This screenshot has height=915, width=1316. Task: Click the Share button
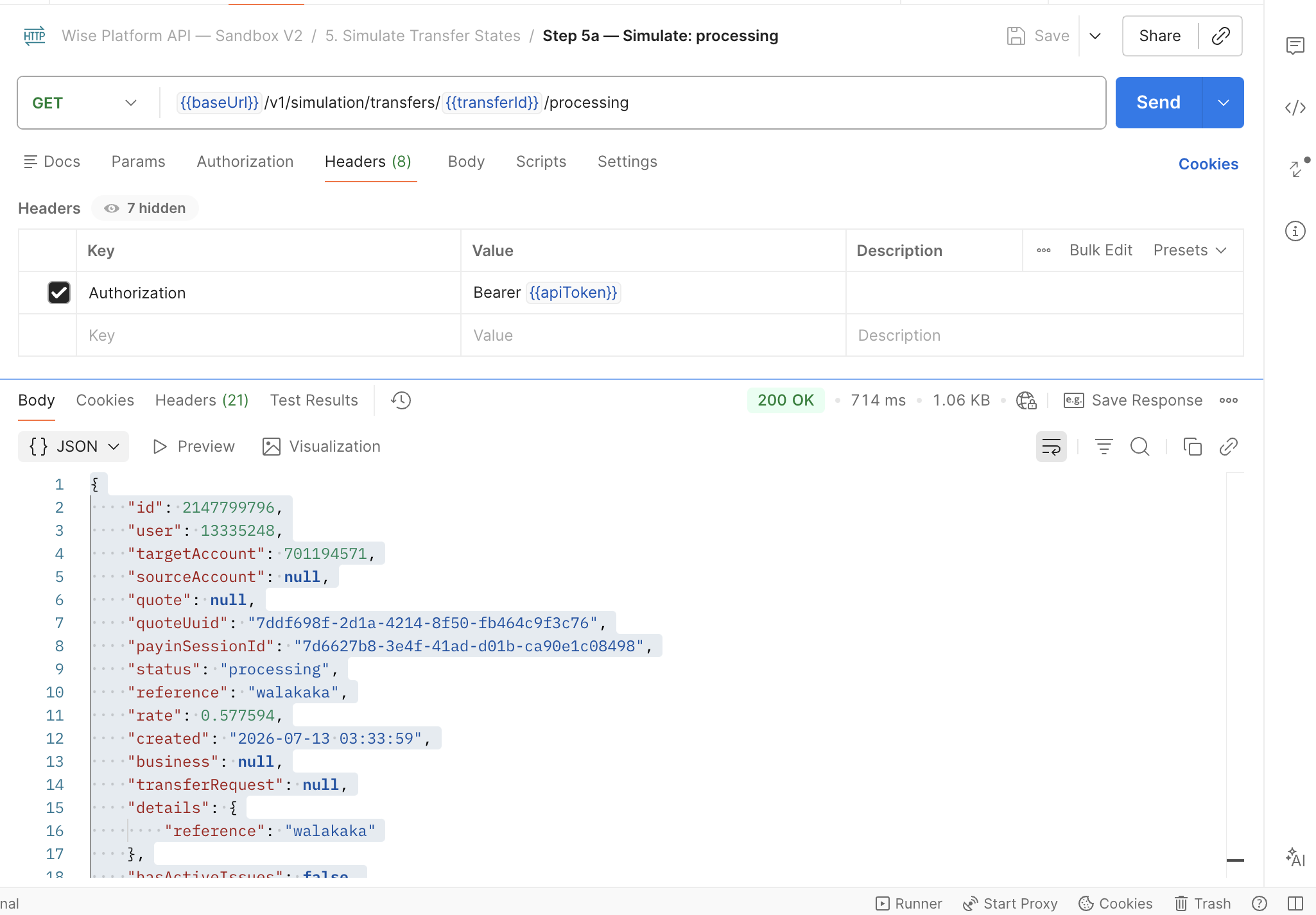coord(1160,36)
